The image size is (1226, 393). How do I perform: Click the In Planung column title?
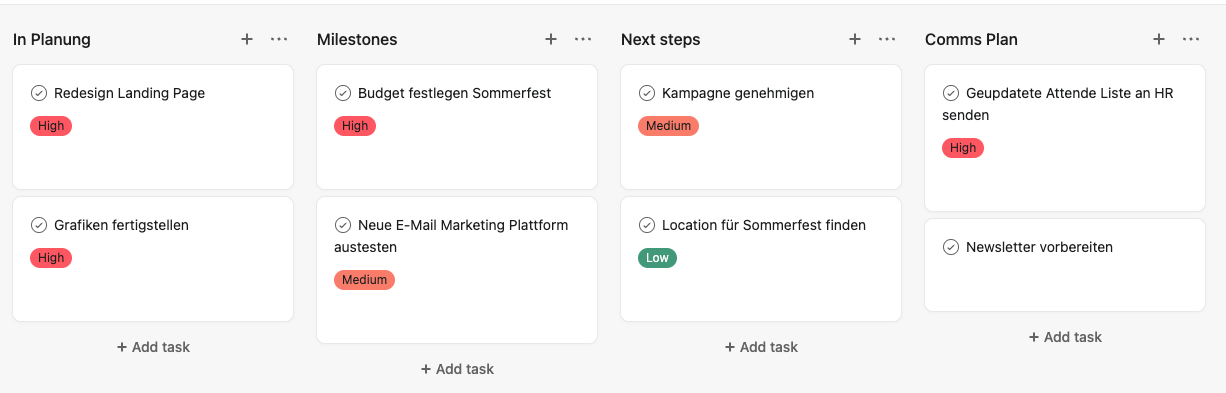pos(52,39)
